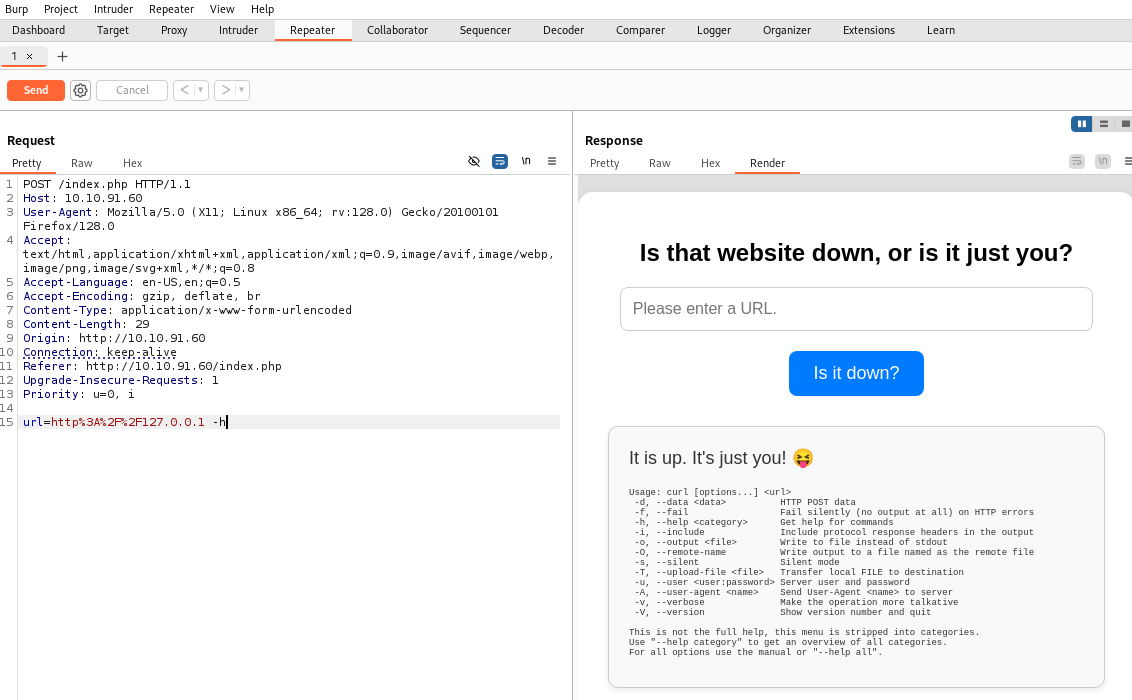Add a new Repeater tab with plus
Image resolution: width=1132 pixels, height=700 pixels.
62,56
